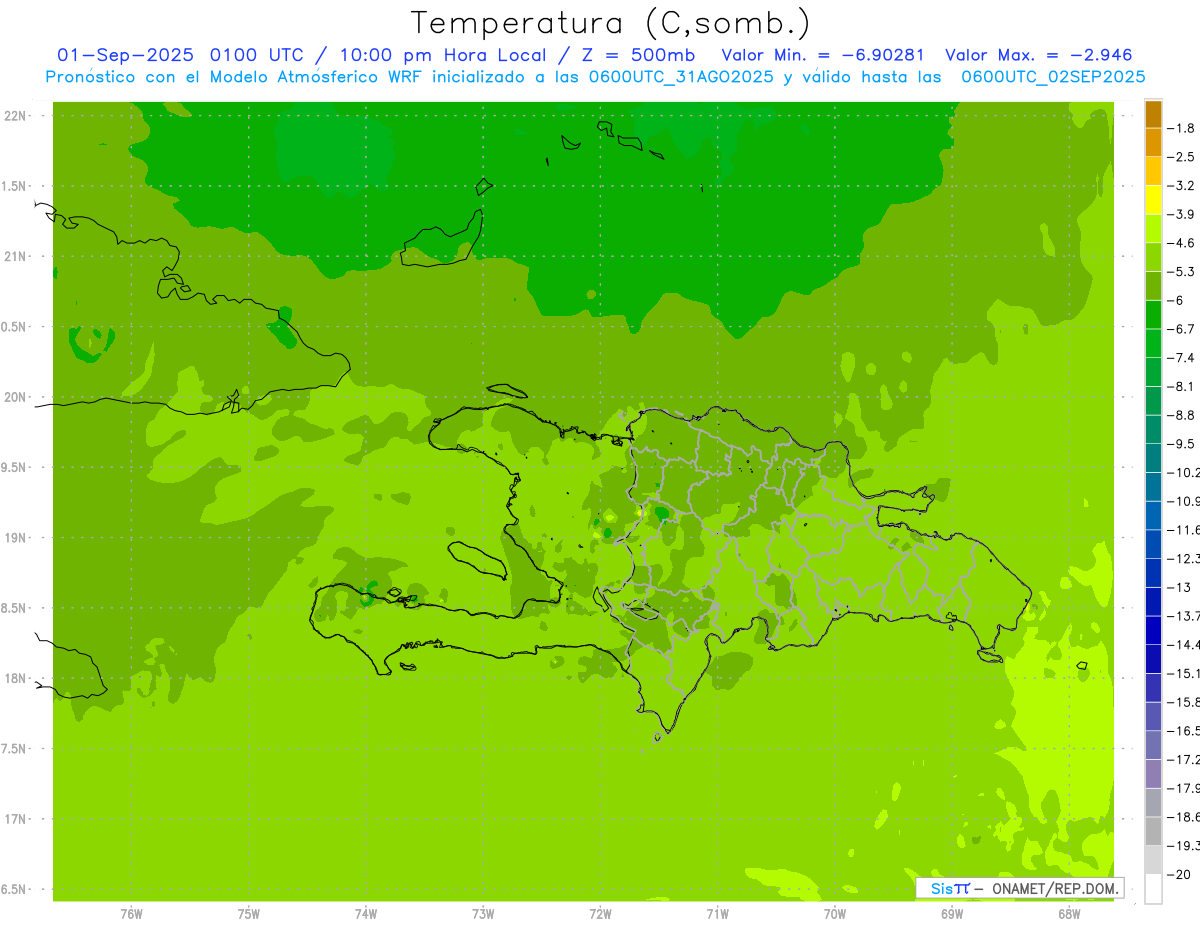Click the '-13.7' colorbar value
This screenshot has height=927, width=1200.
click(x=1184, y=616)
